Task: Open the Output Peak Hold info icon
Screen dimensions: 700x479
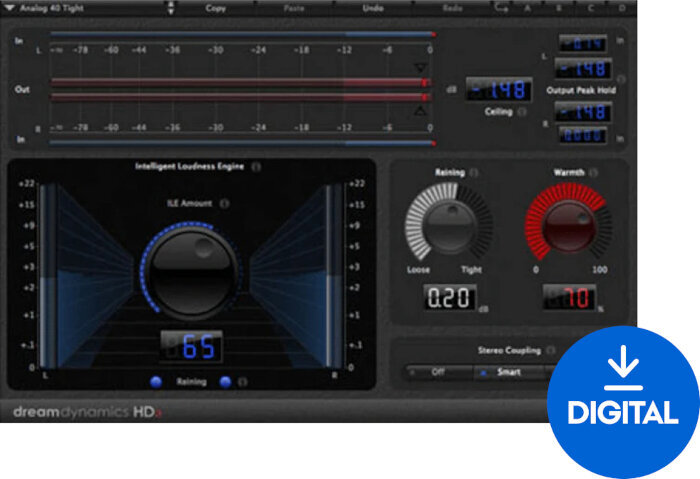Action: click(621, 79)
